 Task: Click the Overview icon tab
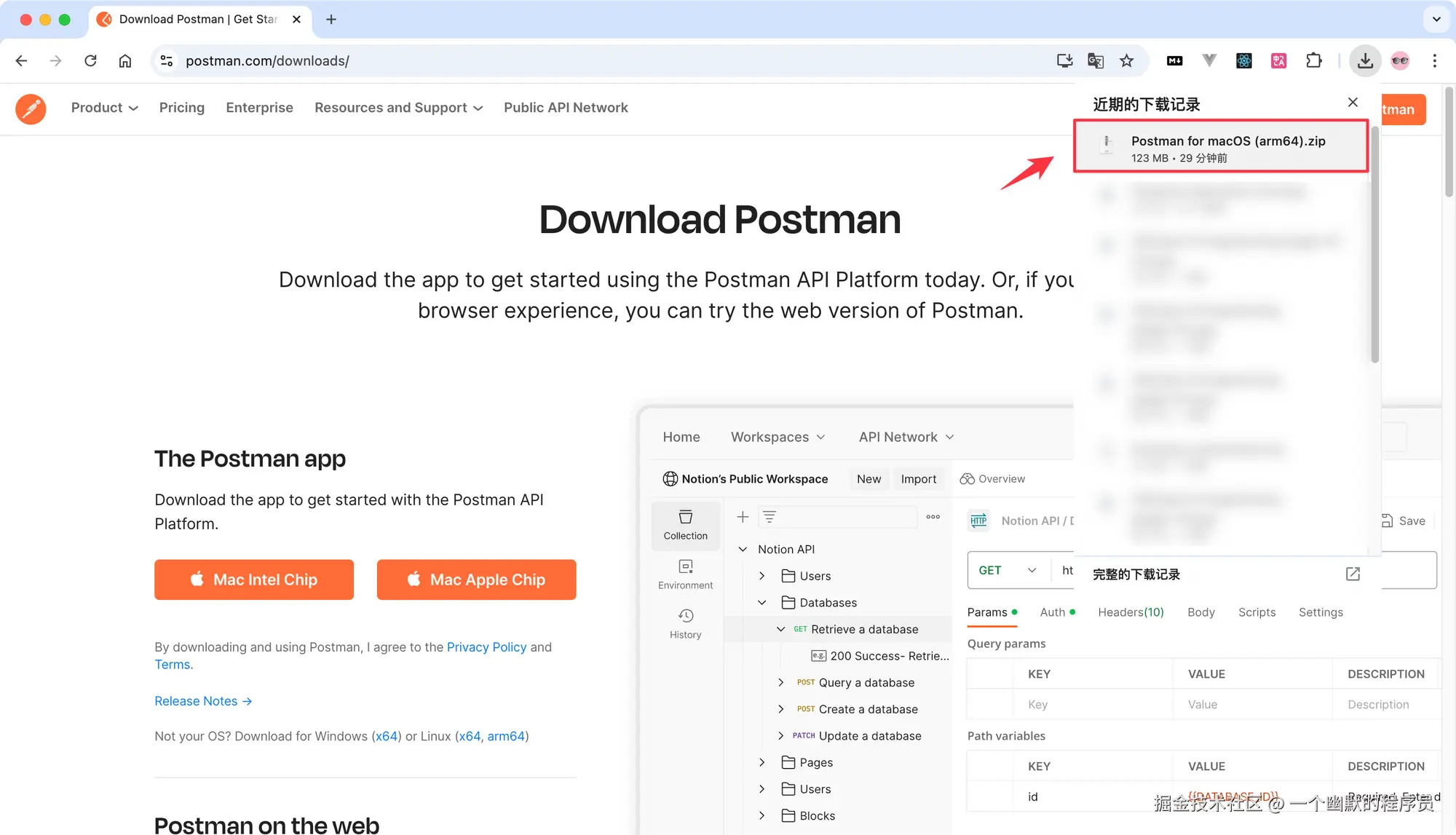click(x=992, y=479)
